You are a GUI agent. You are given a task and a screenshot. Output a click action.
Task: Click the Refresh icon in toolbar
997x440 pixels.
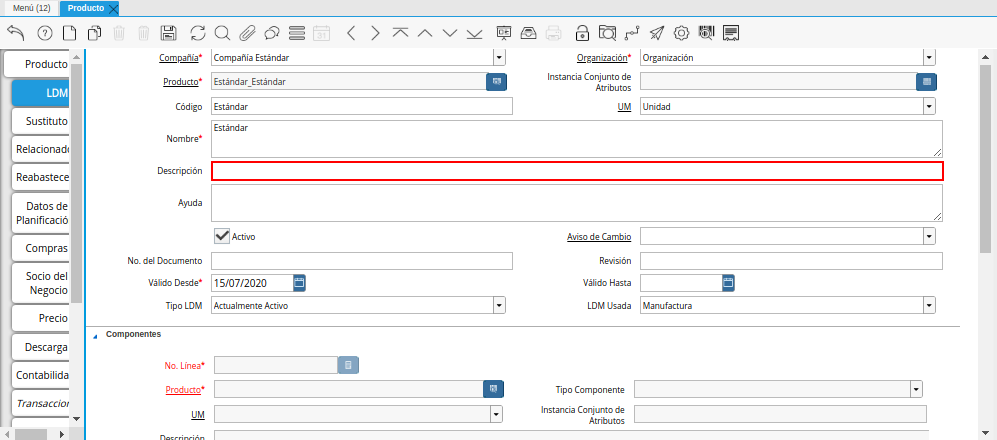(197, 33)
